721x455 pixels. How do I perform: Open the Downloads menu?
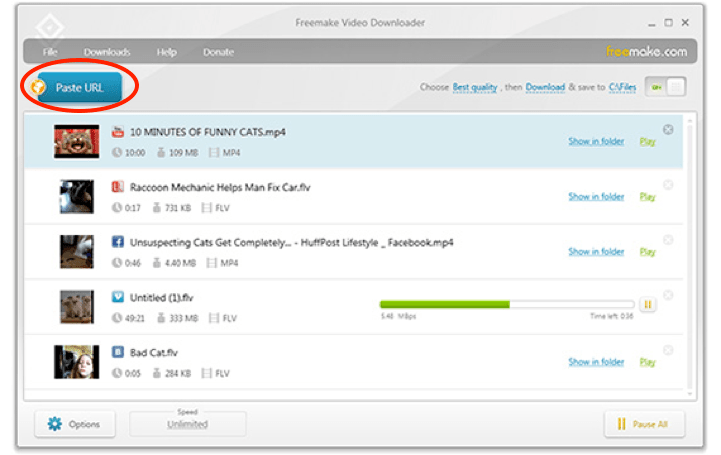(x=107, y=52)
